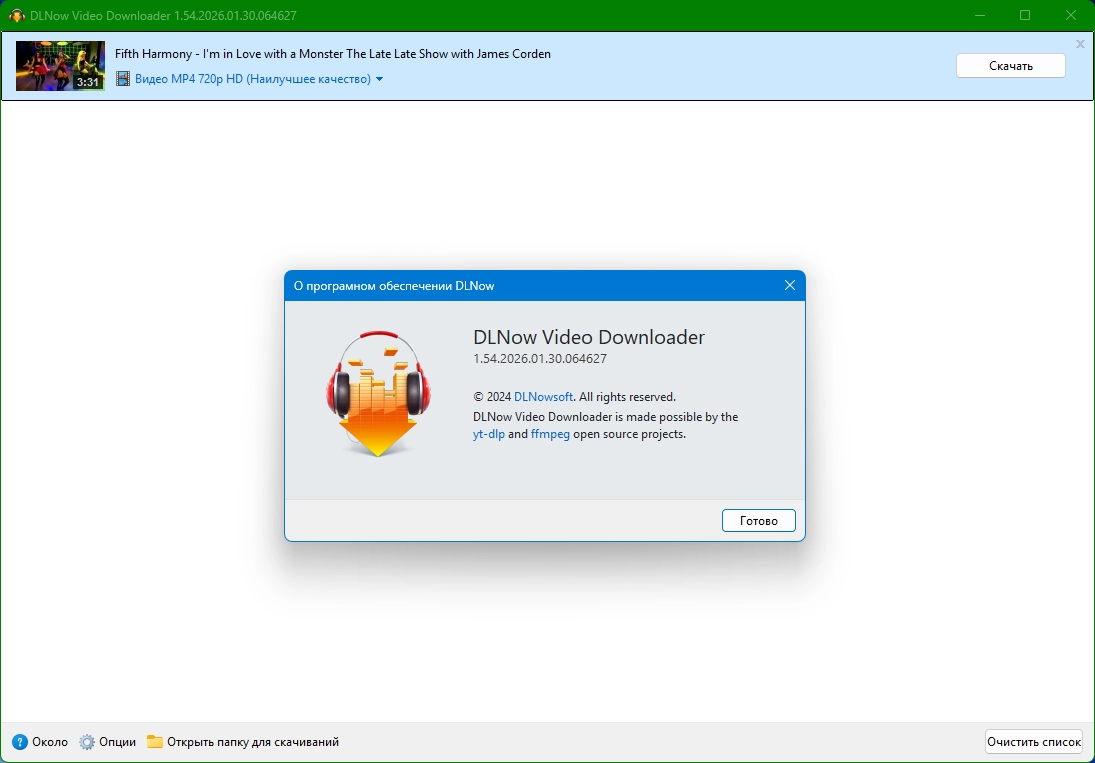1095x763 pixels.
Task: Open the ffmpeg project link
Action: click(x=550, y=434)
